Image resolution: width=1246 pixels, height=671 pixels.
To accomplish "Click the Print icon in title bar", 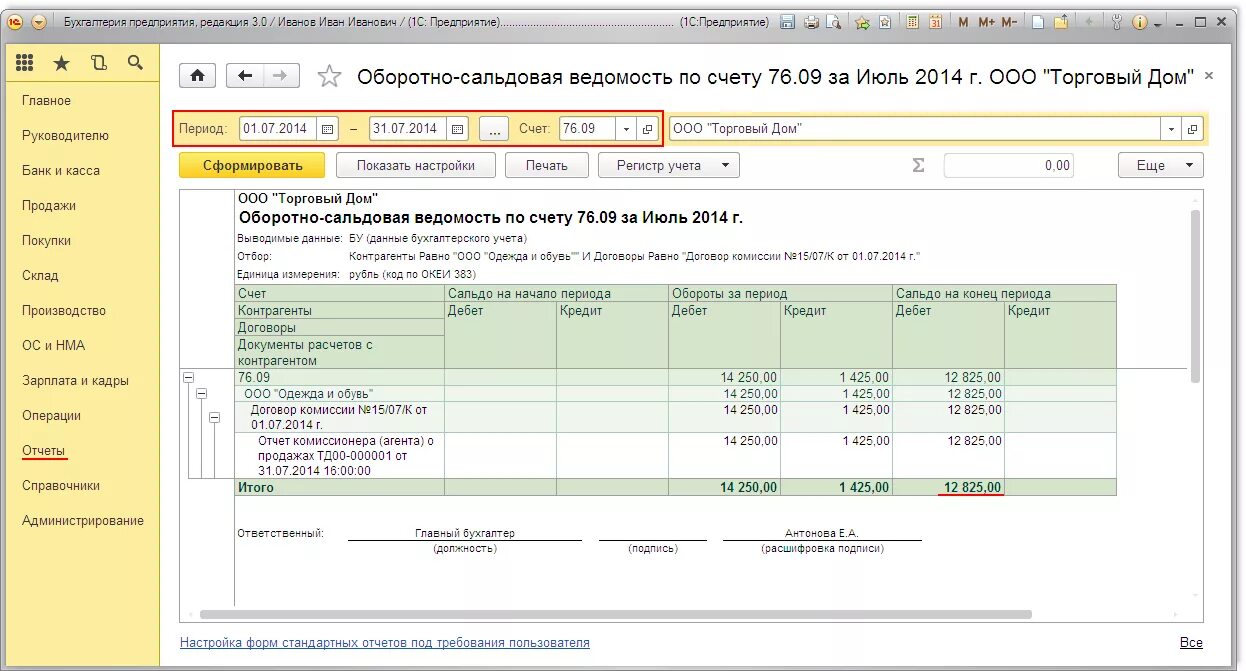I will (x=811, y=22).
